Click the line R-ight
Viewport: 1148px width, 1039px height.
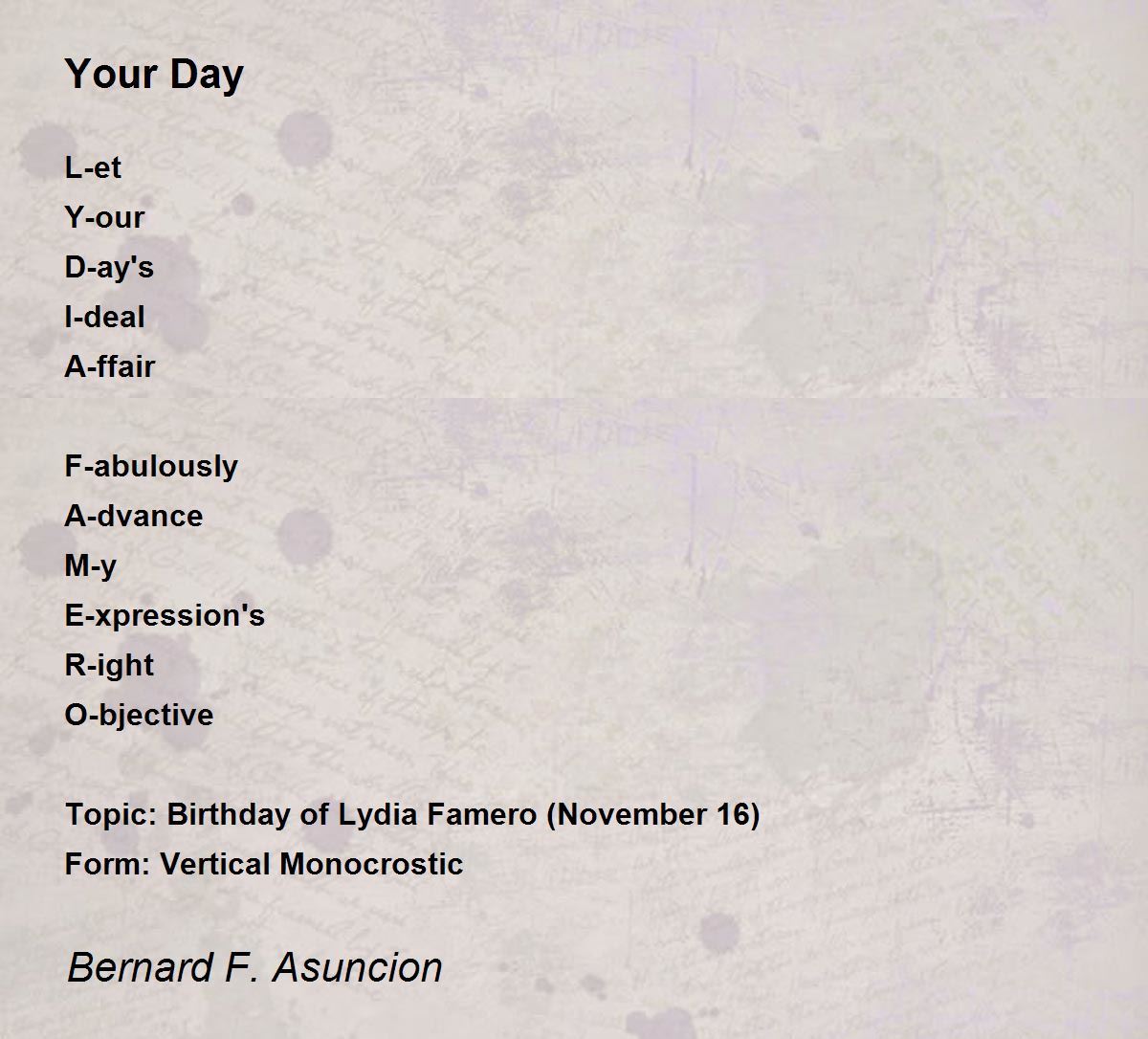click(109, 665)
